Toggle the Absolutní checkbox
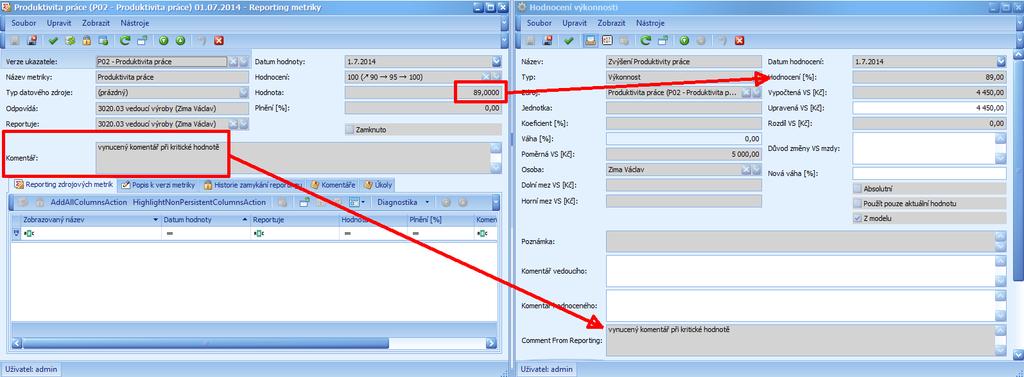 (x=858, y=189)
